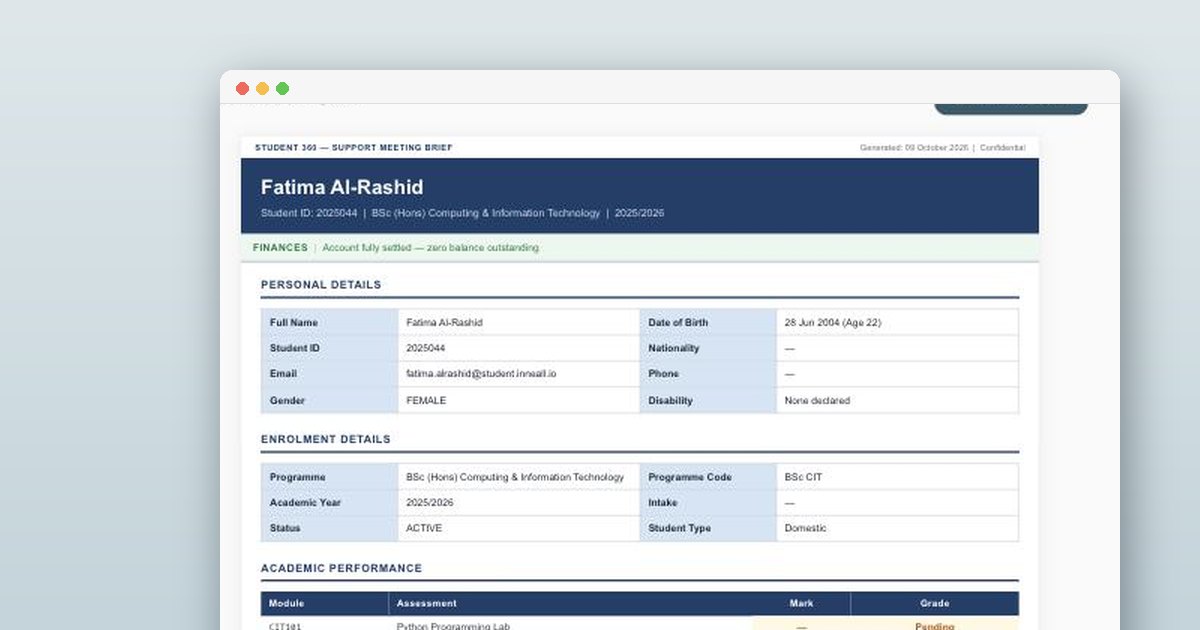Click the 'PERSONAL DETAILS' section heading

(x=321, y=285)
